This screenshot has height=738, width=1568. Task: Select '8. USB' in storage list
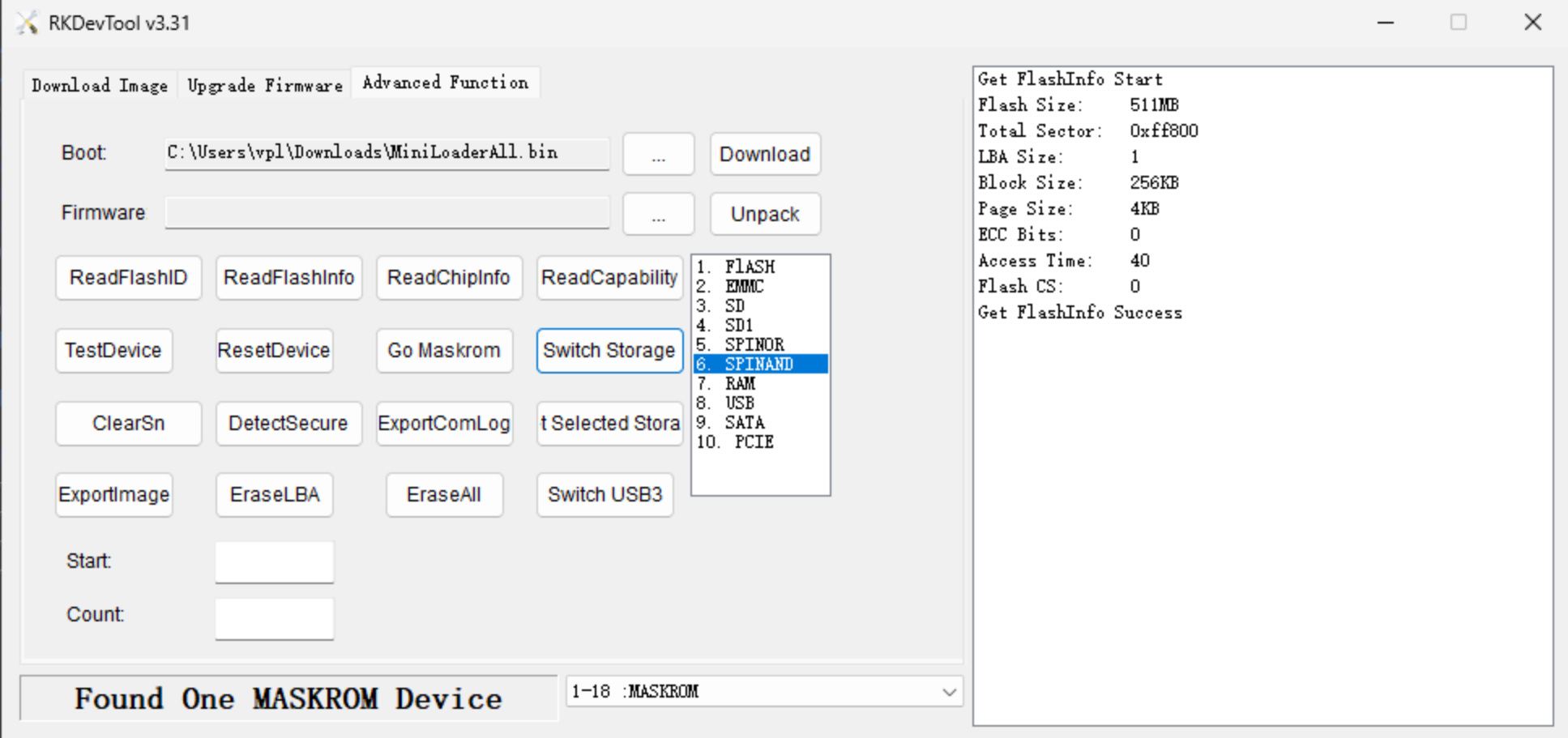coord(760,403)
